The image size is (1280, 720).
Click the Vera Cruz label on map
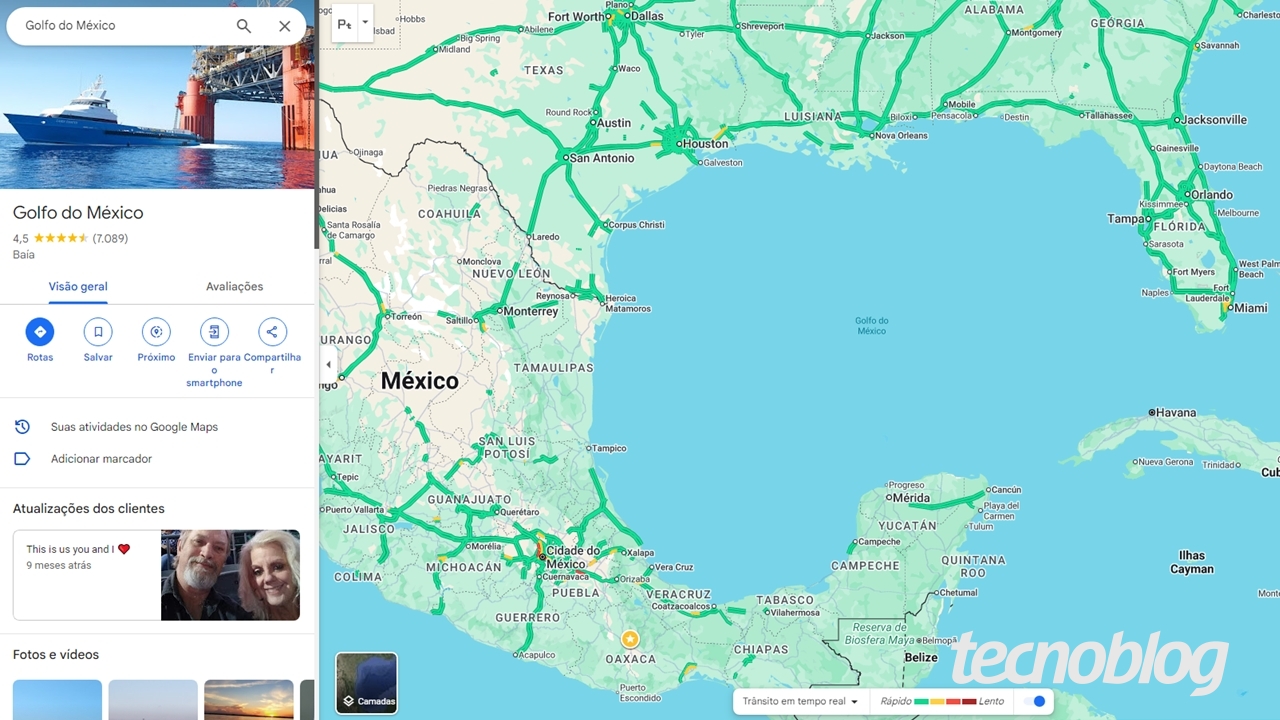point(674,568)
